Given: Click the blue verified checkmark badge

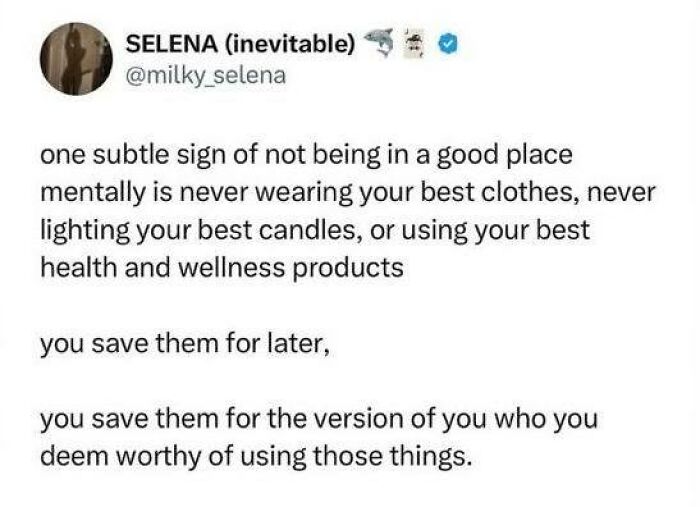Looking at the screenshot, I should 450,47.
